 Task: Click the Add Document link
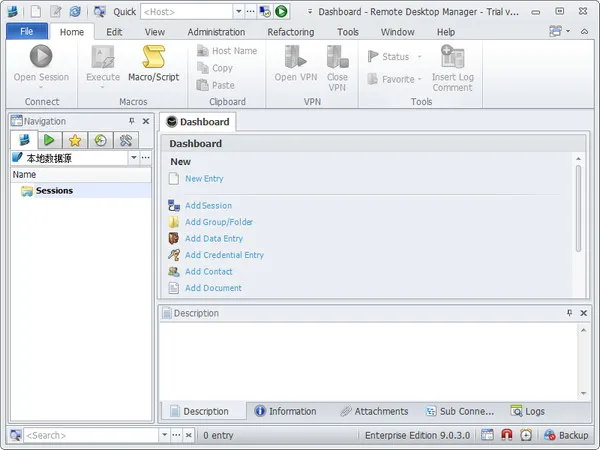tap(213, 288)
